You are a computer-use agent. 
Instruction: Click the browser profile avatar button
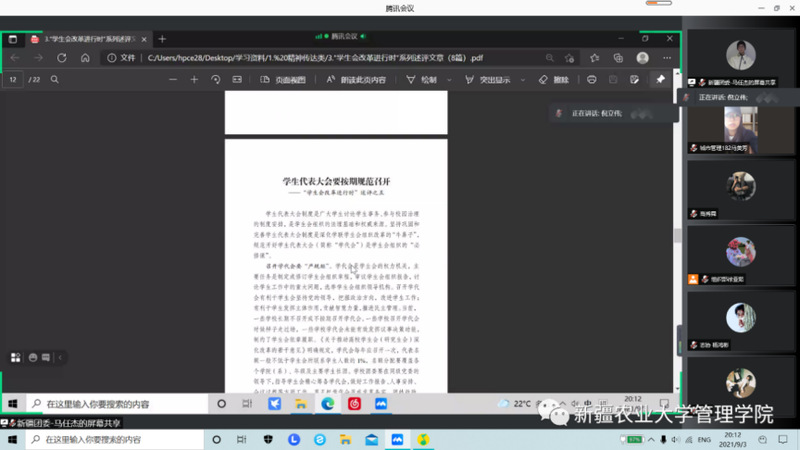tap(642, 58)
